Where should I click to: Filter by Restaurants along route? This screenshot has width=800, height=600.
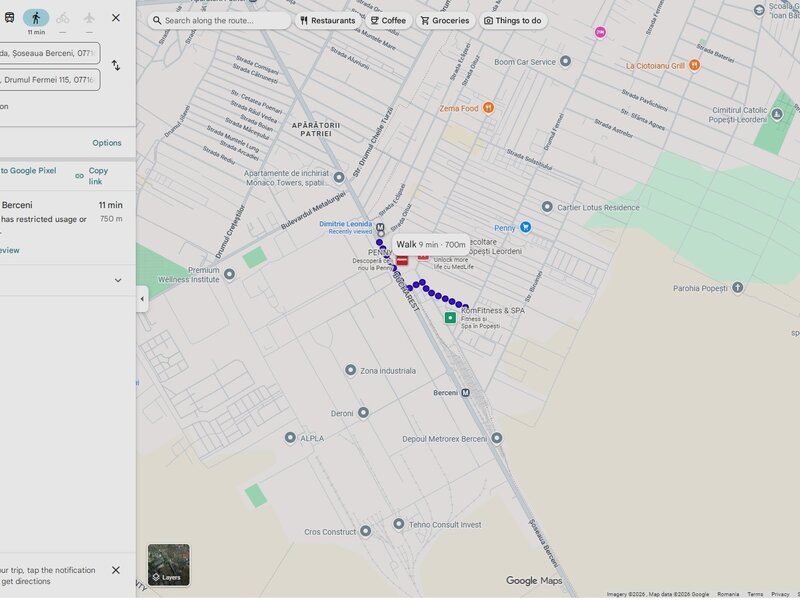click(328, 20)
